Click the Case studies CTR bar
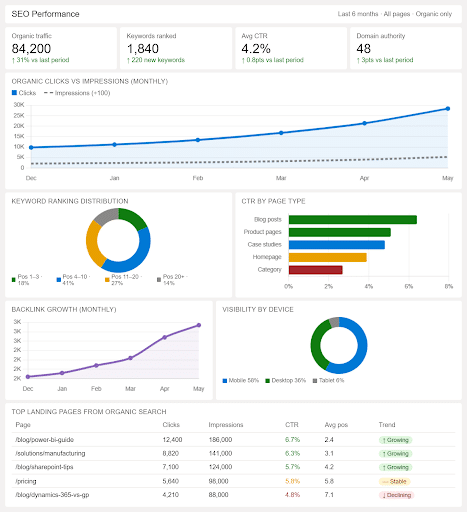Image resolution: width=467 pixels, height=512 pixels. tap(337, 245)
